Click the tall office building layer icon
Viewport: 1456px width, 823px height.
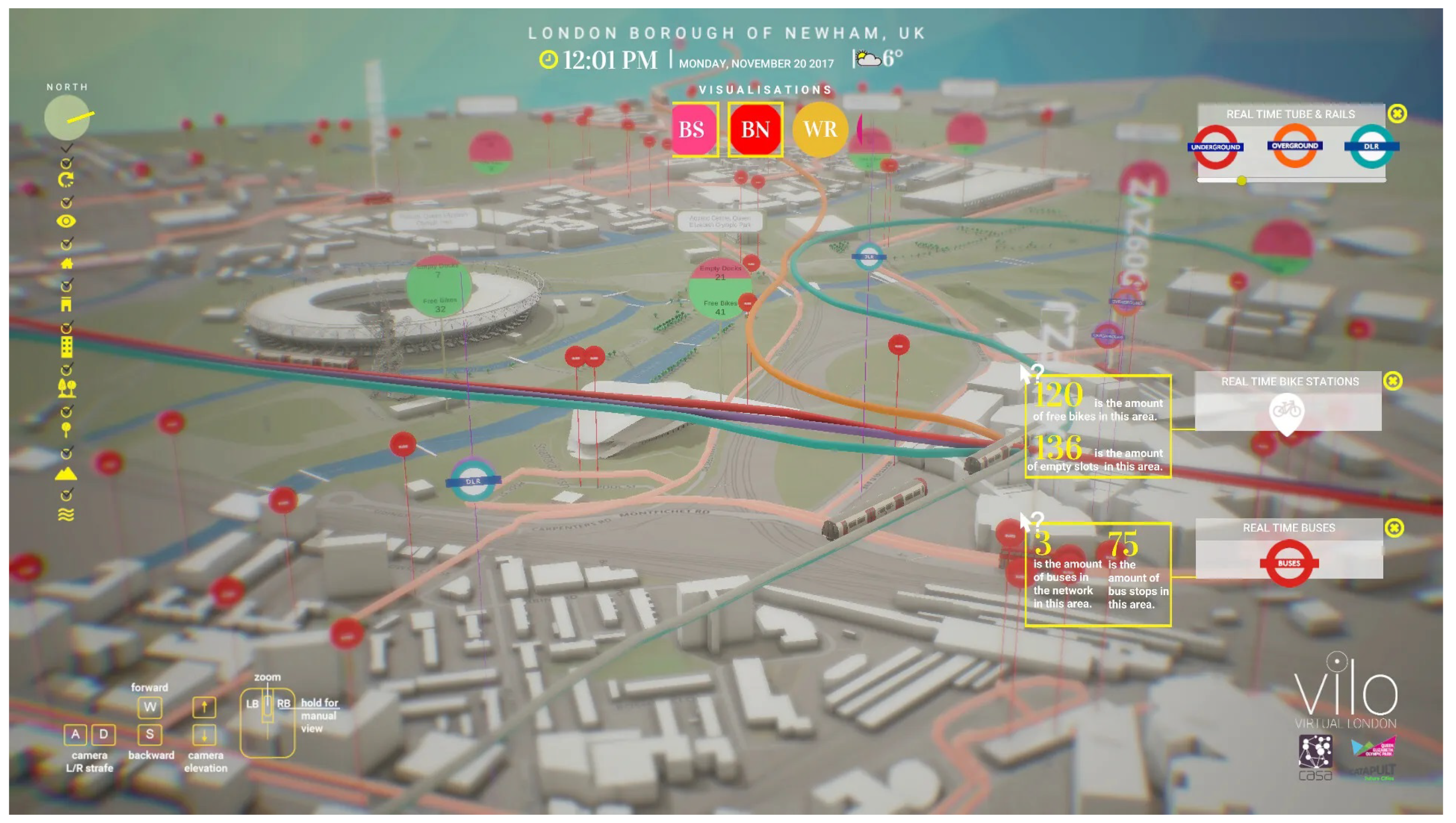pyautogui.click(x=66, y=347)
